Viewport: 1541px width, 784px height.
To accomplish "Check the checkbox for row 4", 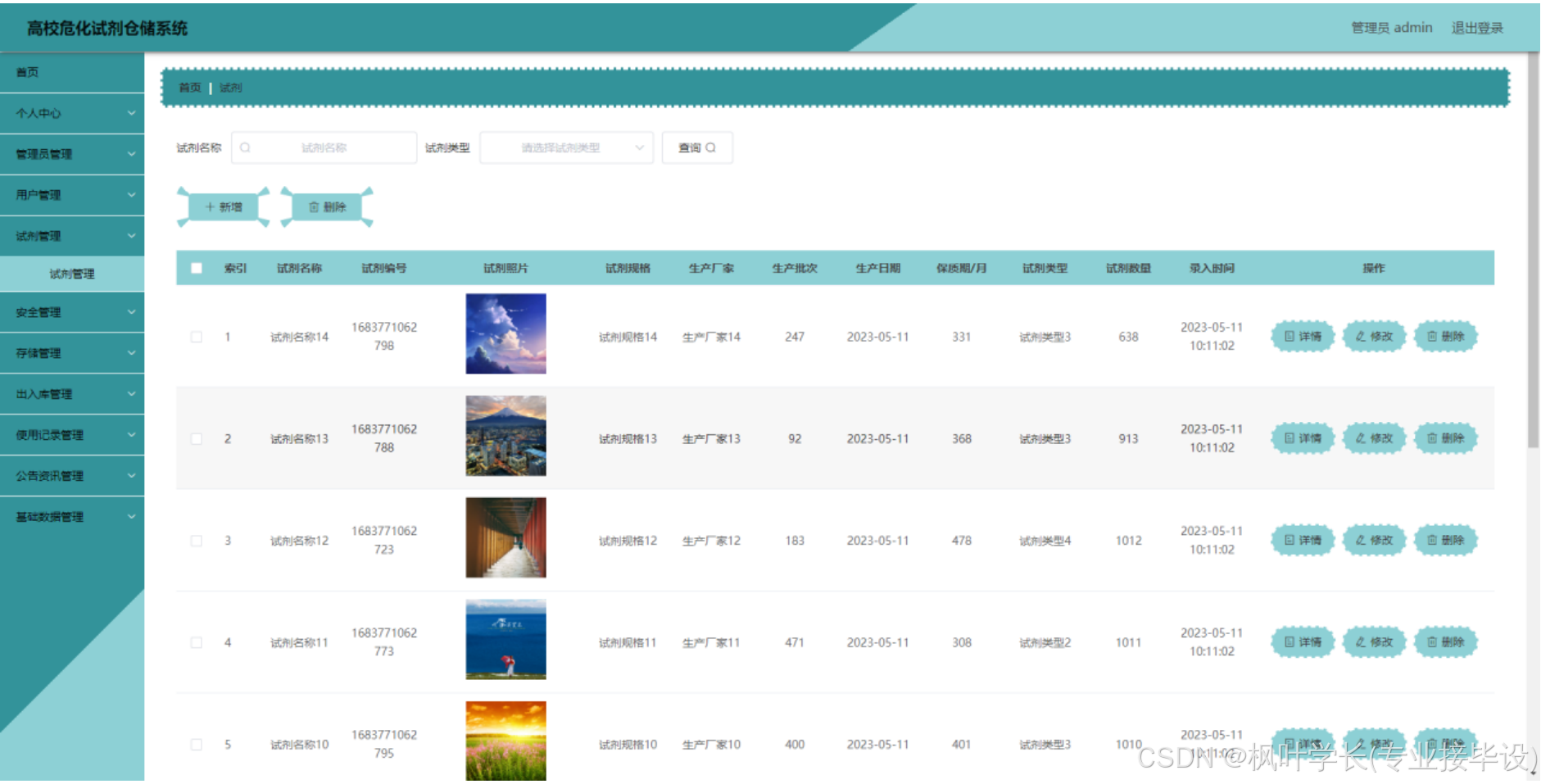I will [197, 642].
